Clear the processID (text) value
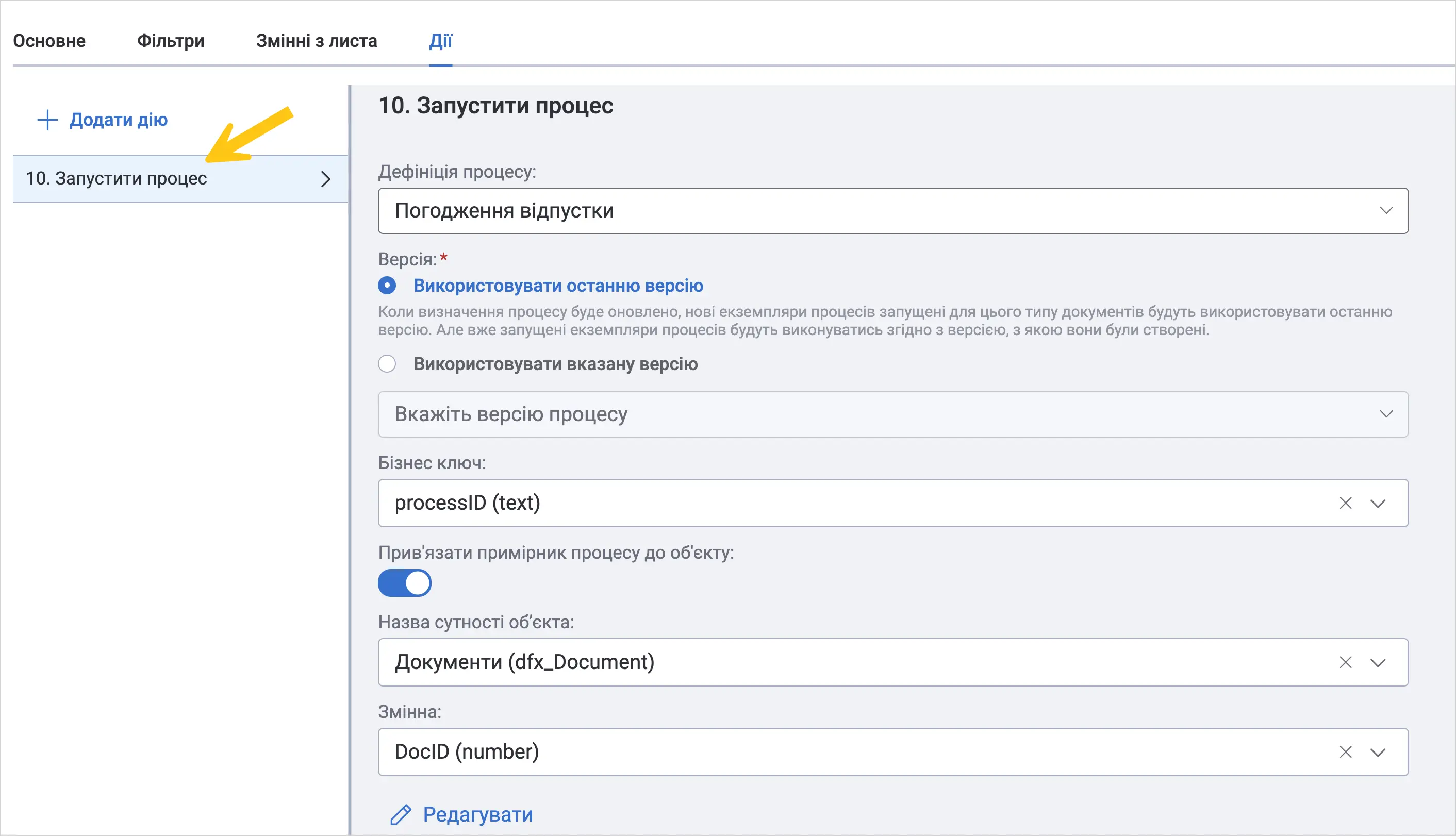The image size is (1456, 836). pyautogui.click(x=1345, y=504)
